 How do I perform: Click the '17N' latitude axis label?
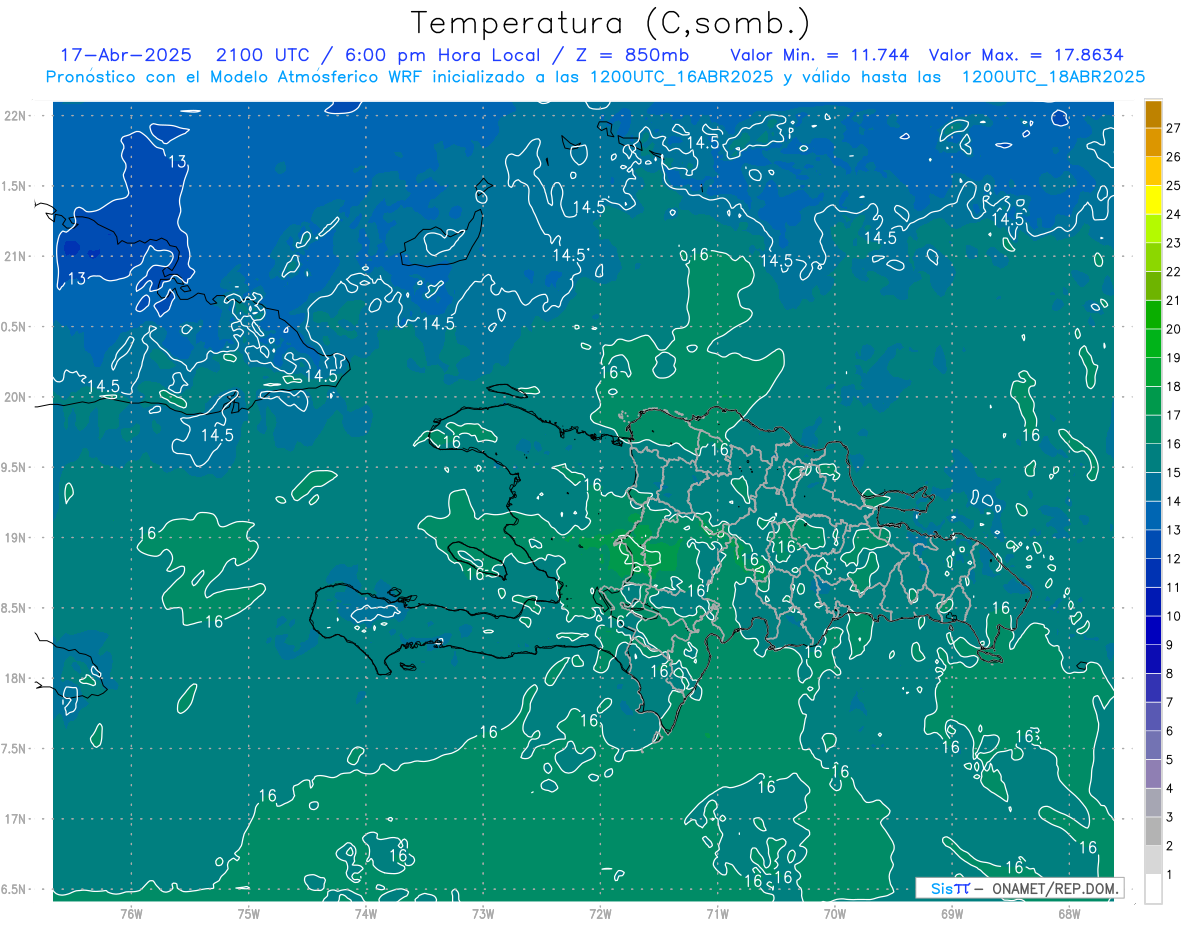click(x=15, y=820)
